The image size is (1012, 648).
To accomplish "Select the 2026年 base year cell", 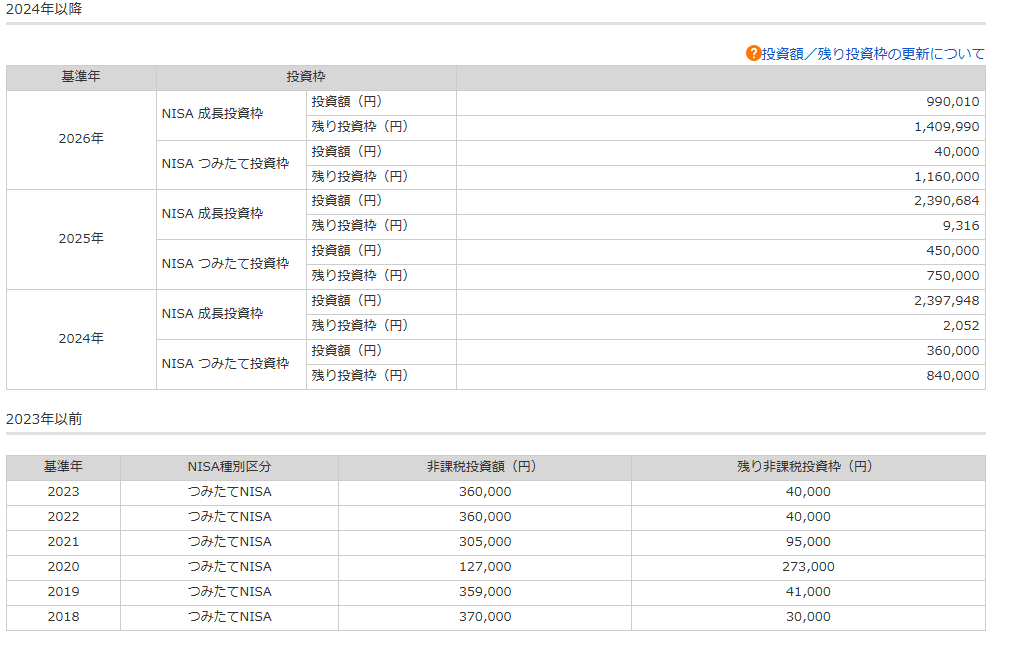I will pos(81,139).
